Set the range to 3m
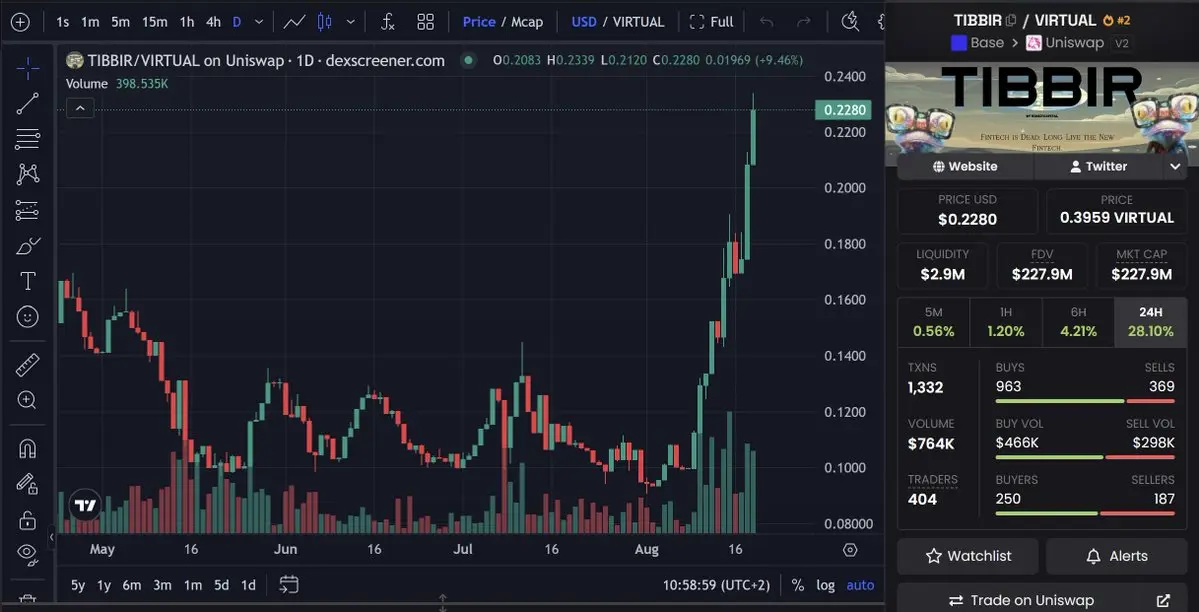This screenshot has width=1199, height=612. point(162,585)
